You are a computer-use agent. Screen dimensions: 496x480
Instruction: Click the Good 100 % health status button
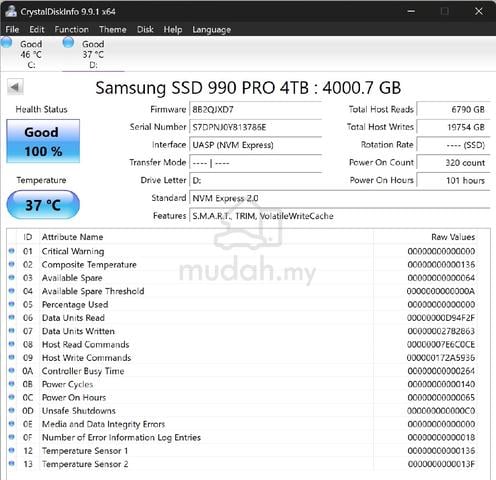pyautogui.click(x=43, y=141)
